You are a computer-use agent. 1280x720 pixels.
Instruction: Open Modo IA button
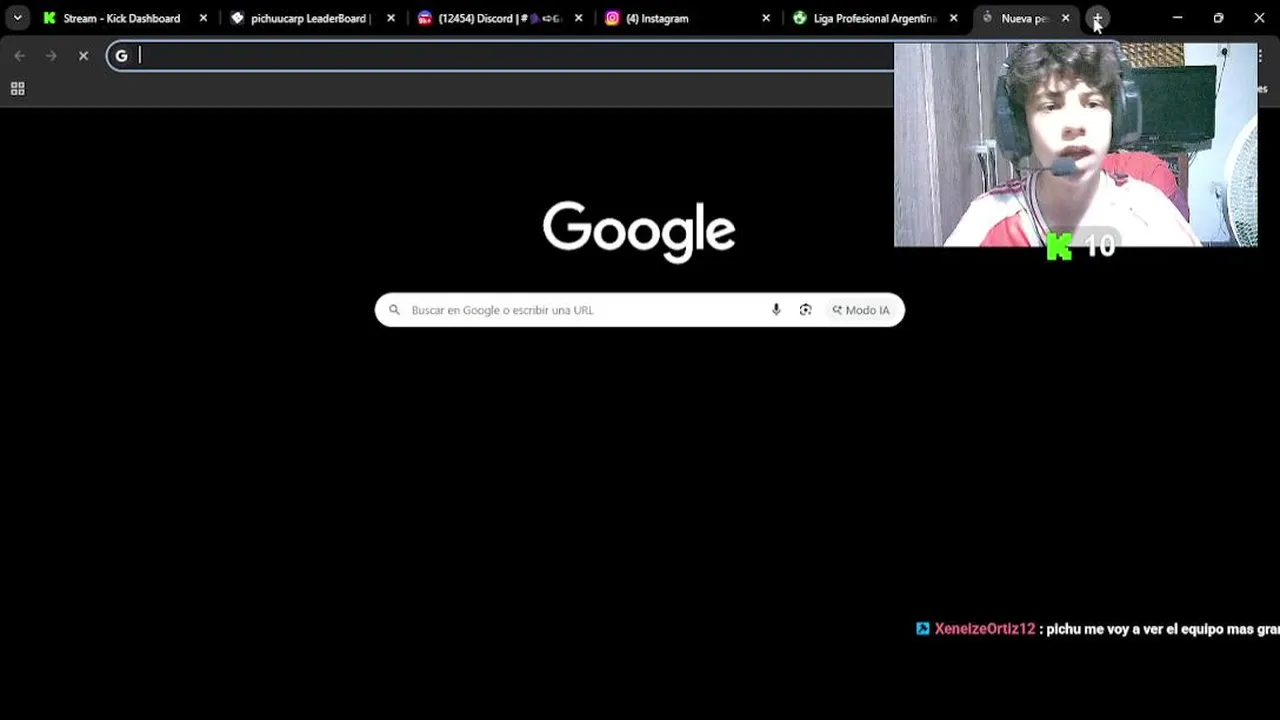coord(861,310)
